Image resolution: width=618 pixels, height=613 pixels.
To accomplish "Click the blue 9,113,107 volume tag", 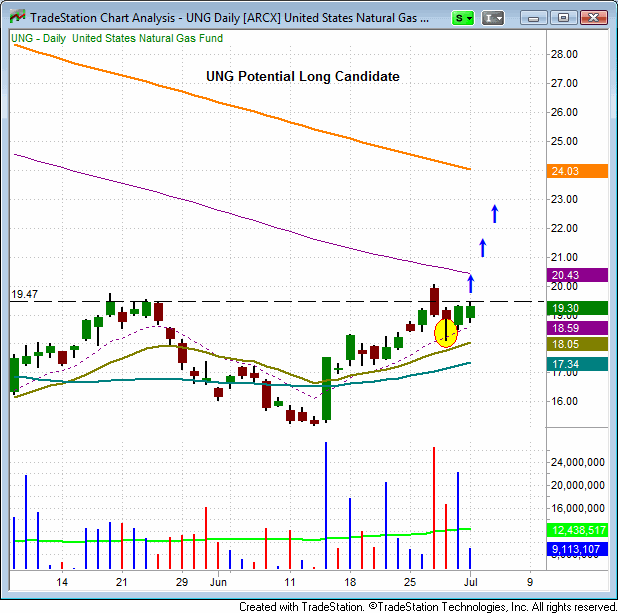I will (577, 549).
